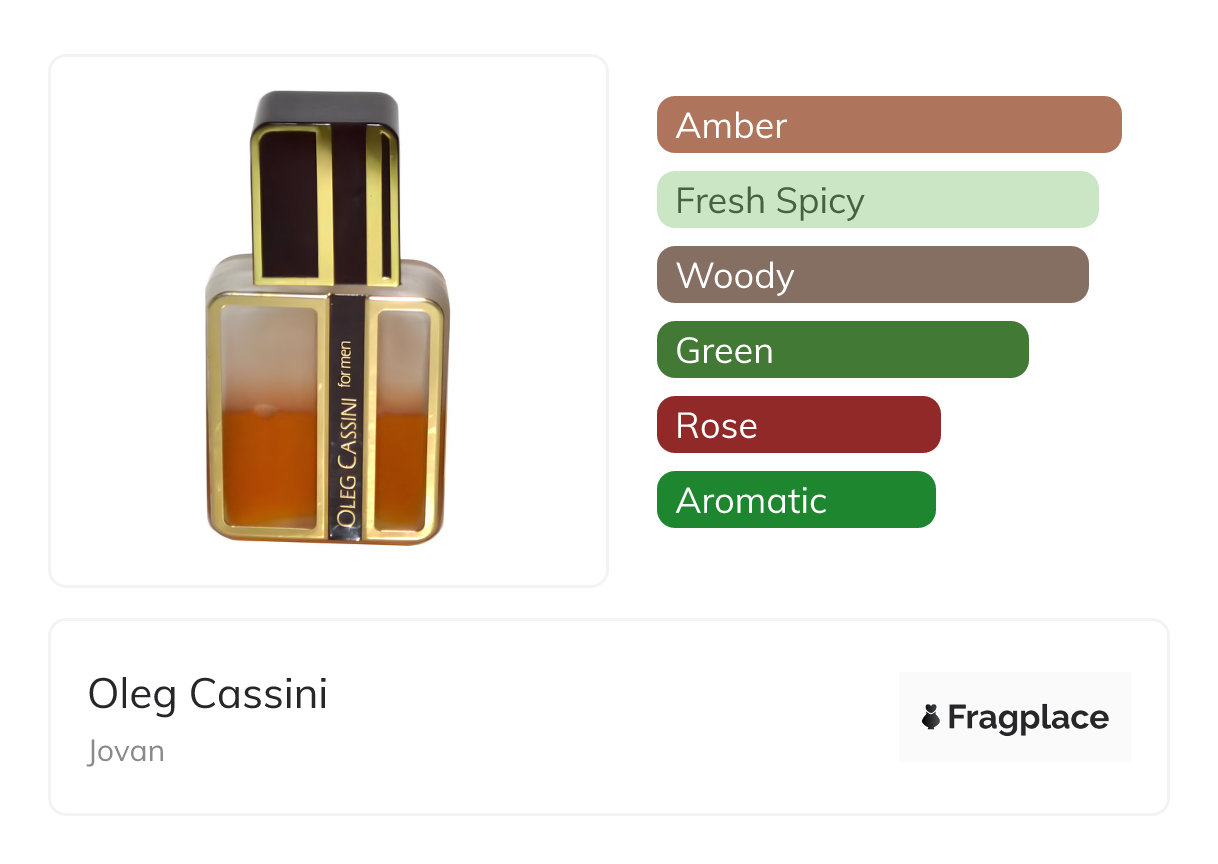Click the Fragplace wordmark text

pos(1027,717)
